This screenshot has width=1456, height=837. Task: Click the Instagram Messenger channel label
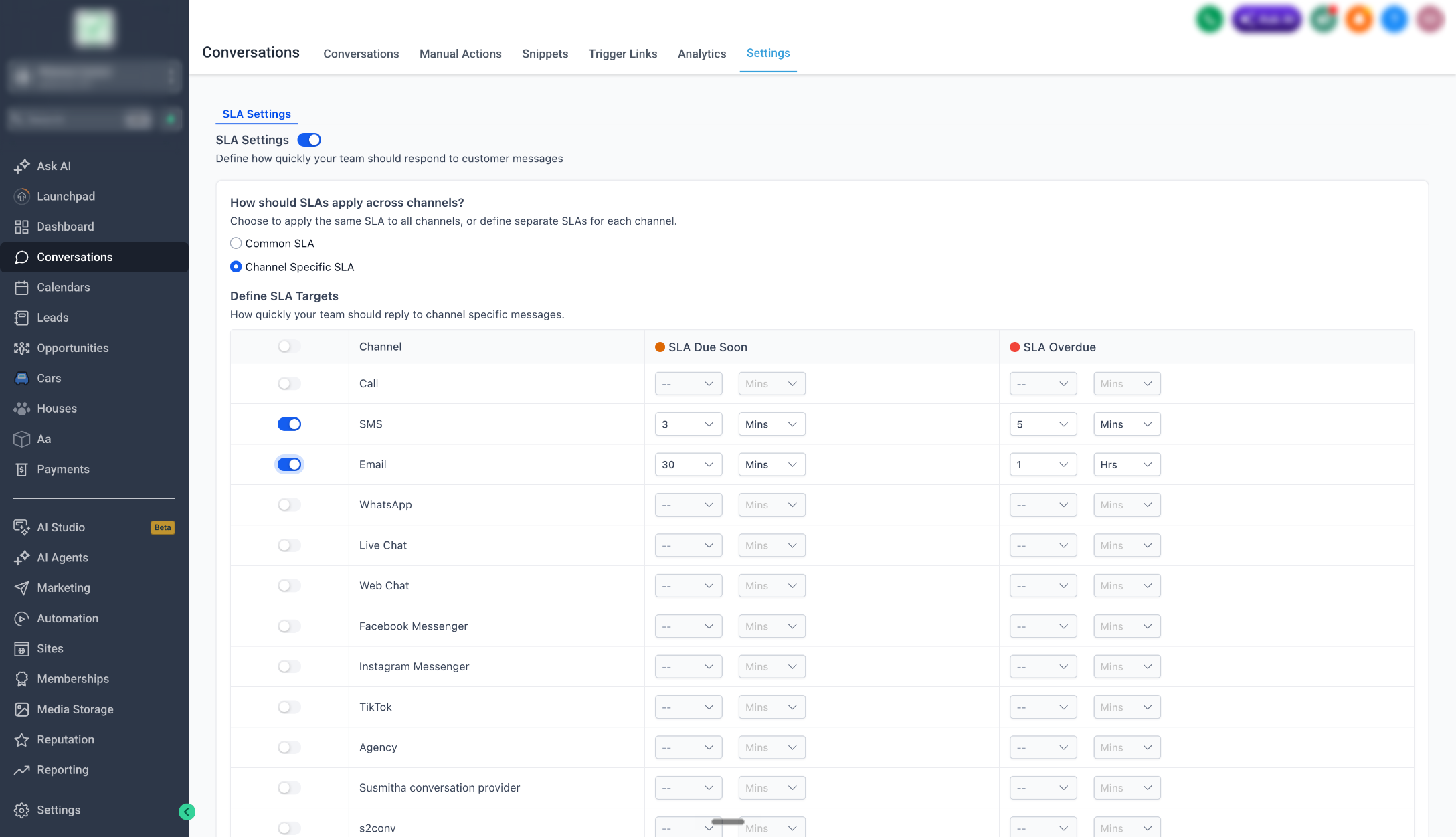coord(414,666)
